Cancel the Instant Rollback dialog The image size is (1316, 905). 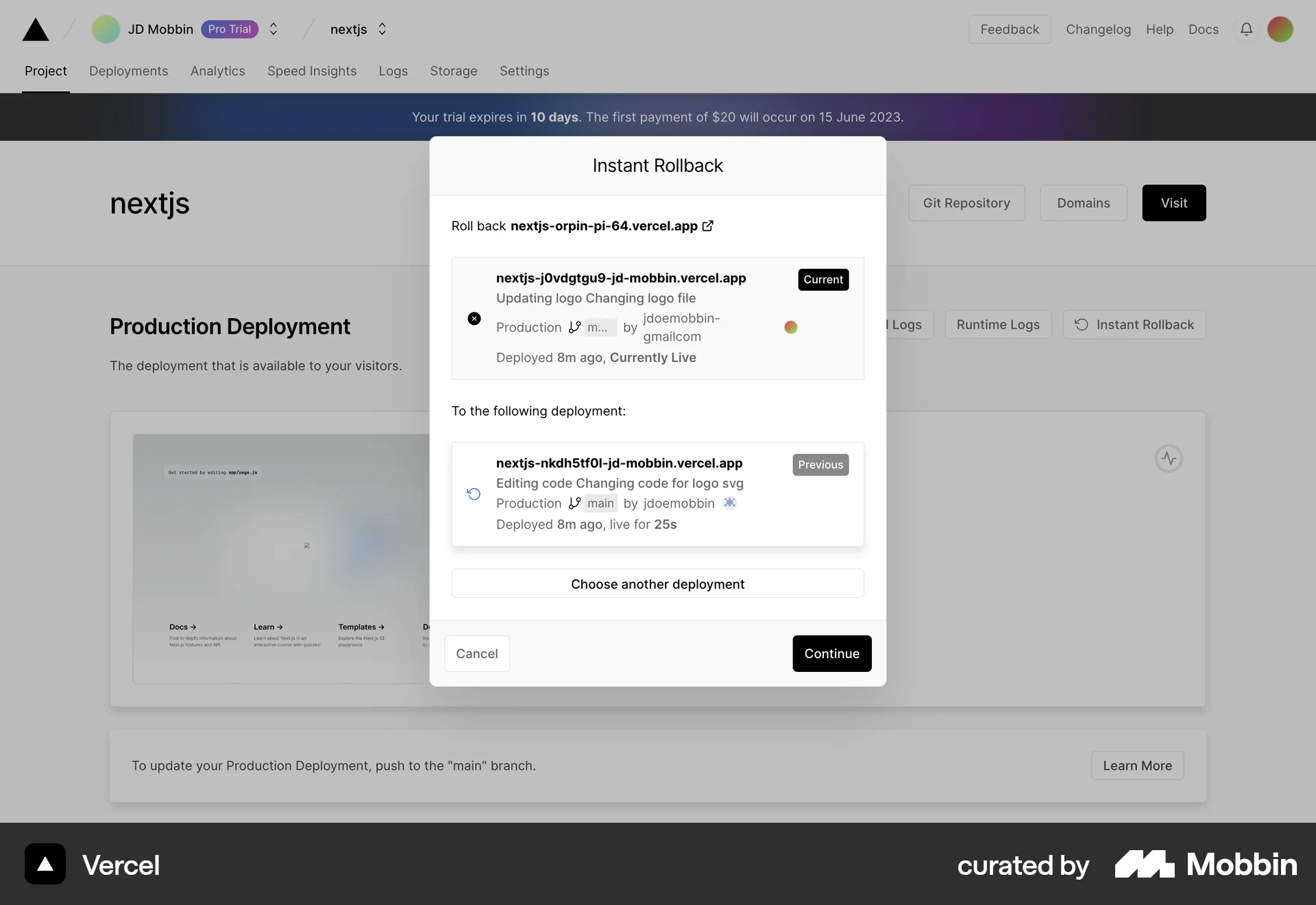pyautogui.click(x=477, y=653)
